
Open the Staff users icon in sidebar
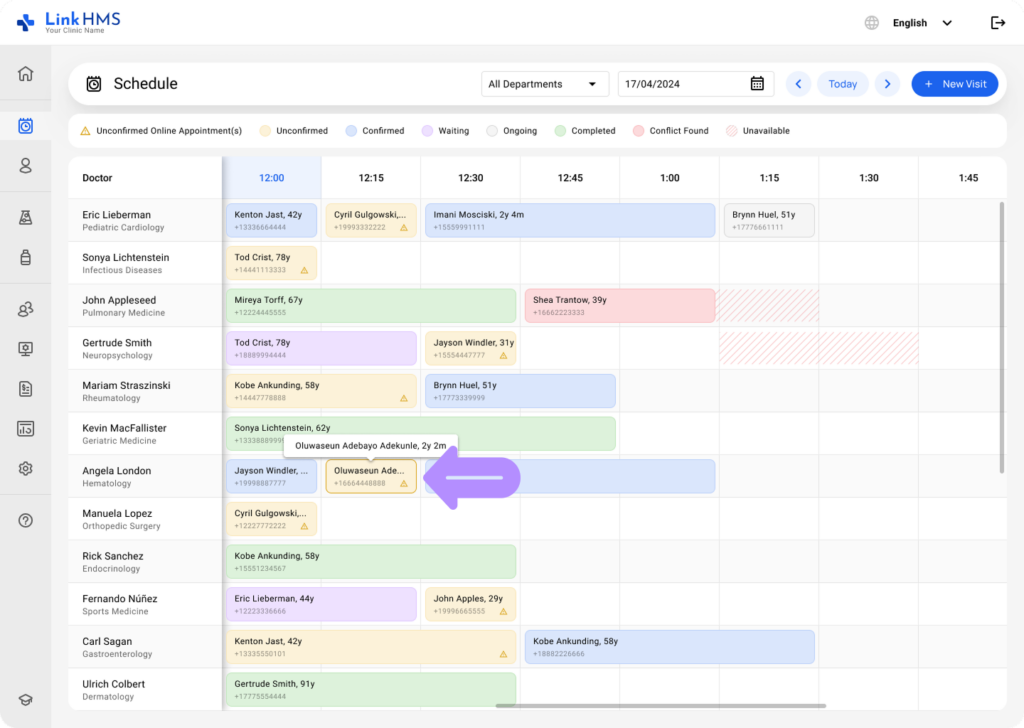tap(25, 309)
